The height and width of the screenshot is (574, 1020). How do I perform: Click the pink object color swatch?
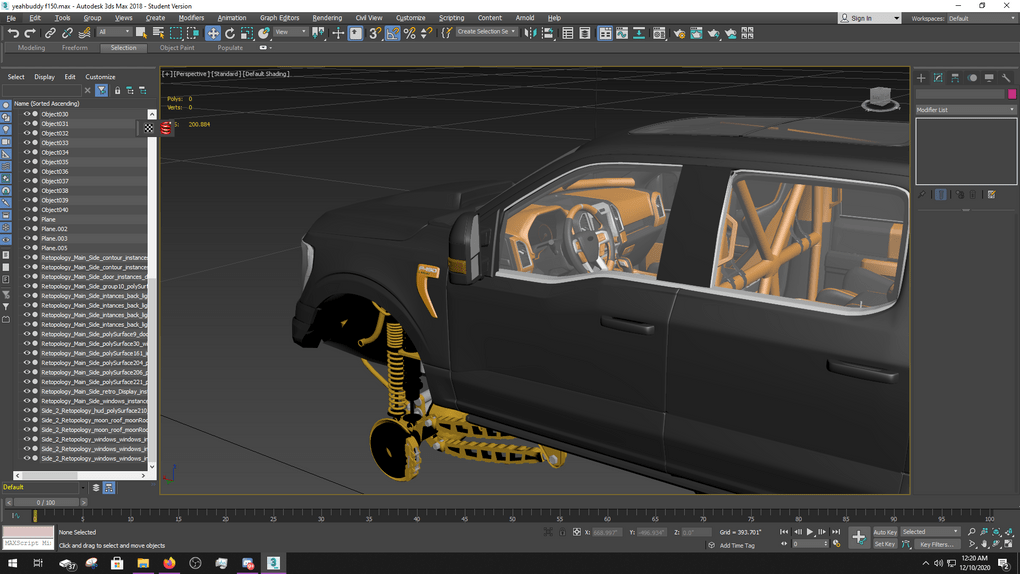1012,94
